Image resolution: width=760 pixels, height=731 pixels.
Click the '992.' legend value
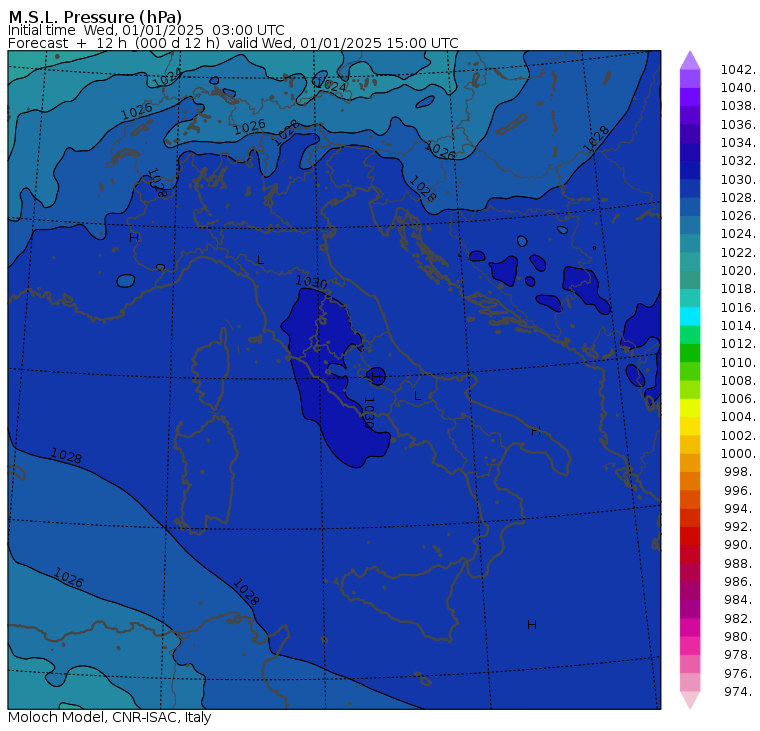click(x=740, y=526)
